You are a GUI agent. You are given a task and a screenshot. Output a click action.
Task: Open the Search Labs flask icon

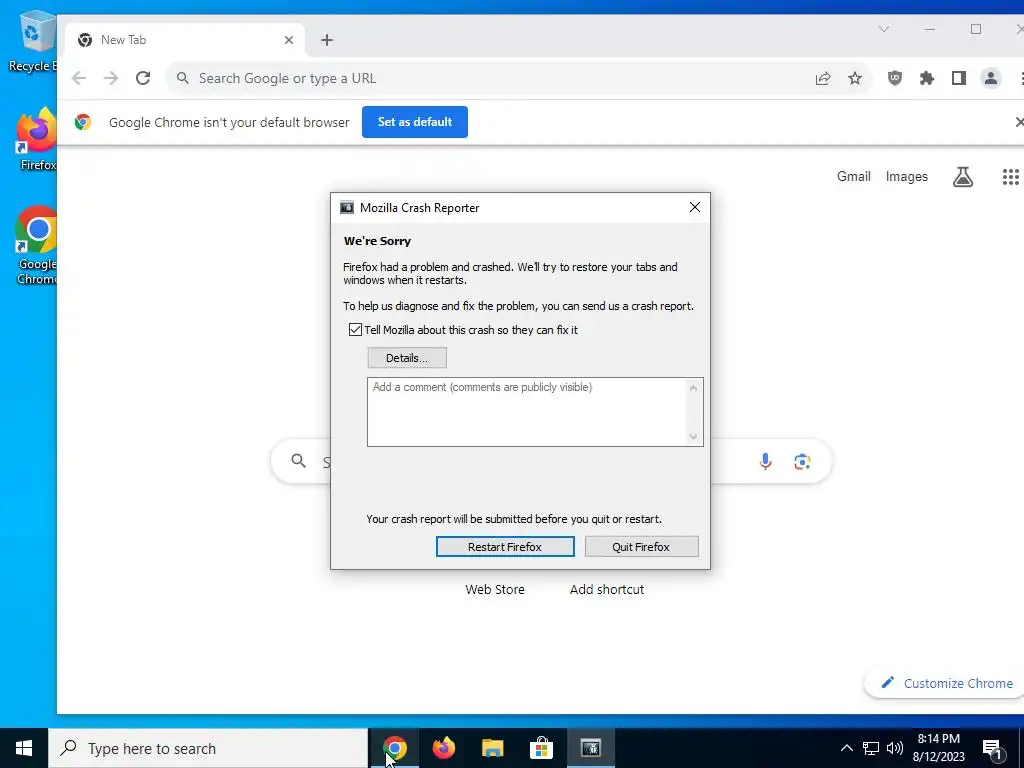click(963, 176)
